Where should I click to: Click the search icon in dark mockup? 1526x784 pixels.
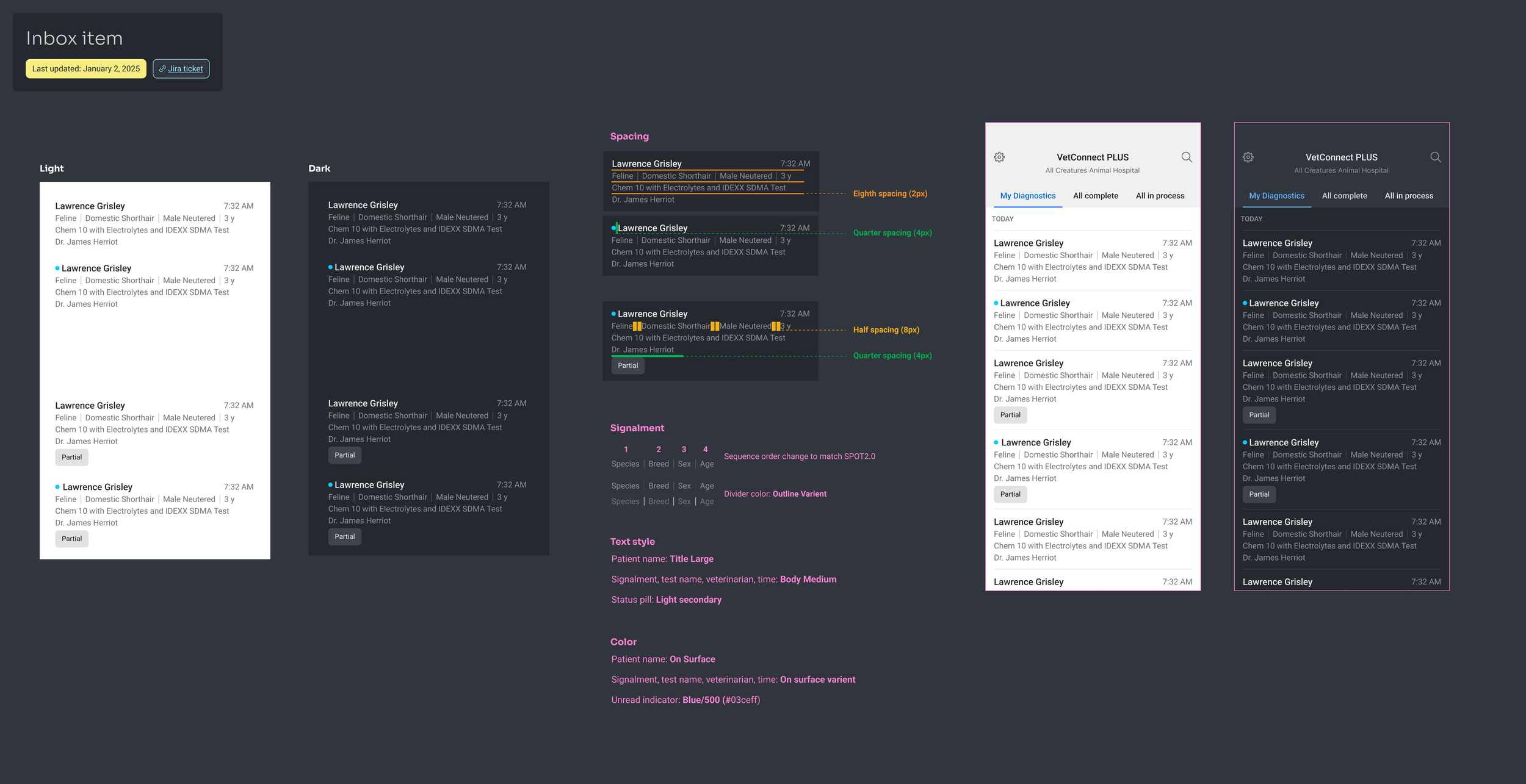[1435, 157]
